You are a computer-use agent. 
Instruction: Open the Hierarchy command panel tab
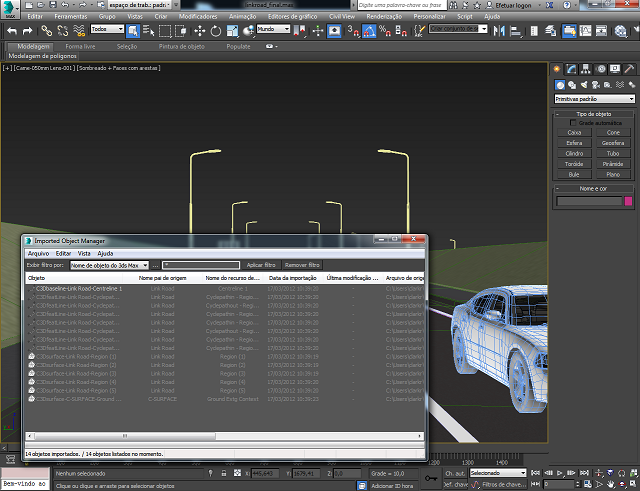pyautogui.click(x=587, y=69)
